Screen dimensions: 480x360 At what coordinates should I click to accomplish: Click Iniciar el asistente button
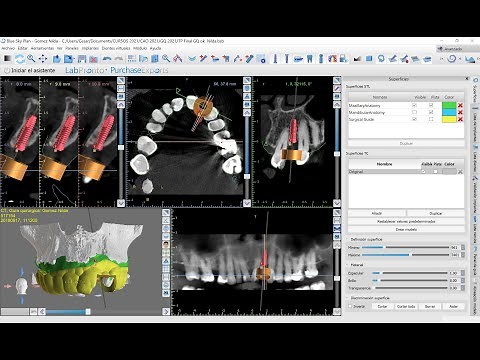pos(30,70)
